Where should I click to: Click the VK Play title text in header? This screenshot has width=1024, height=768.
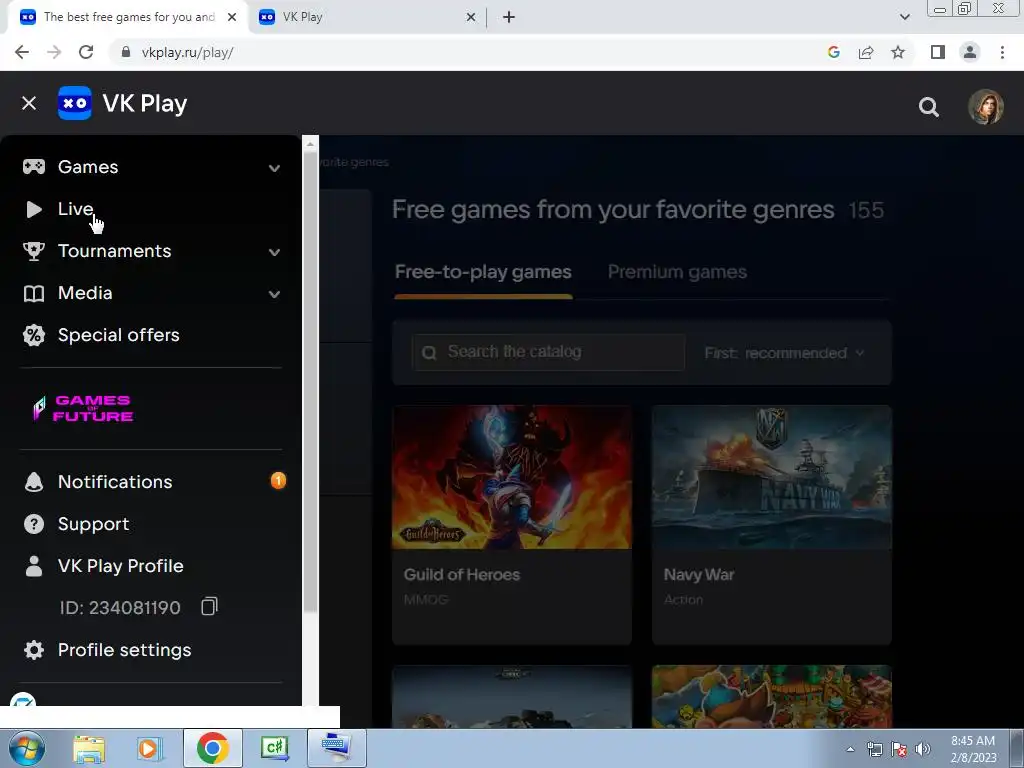(x=145, y=104)
